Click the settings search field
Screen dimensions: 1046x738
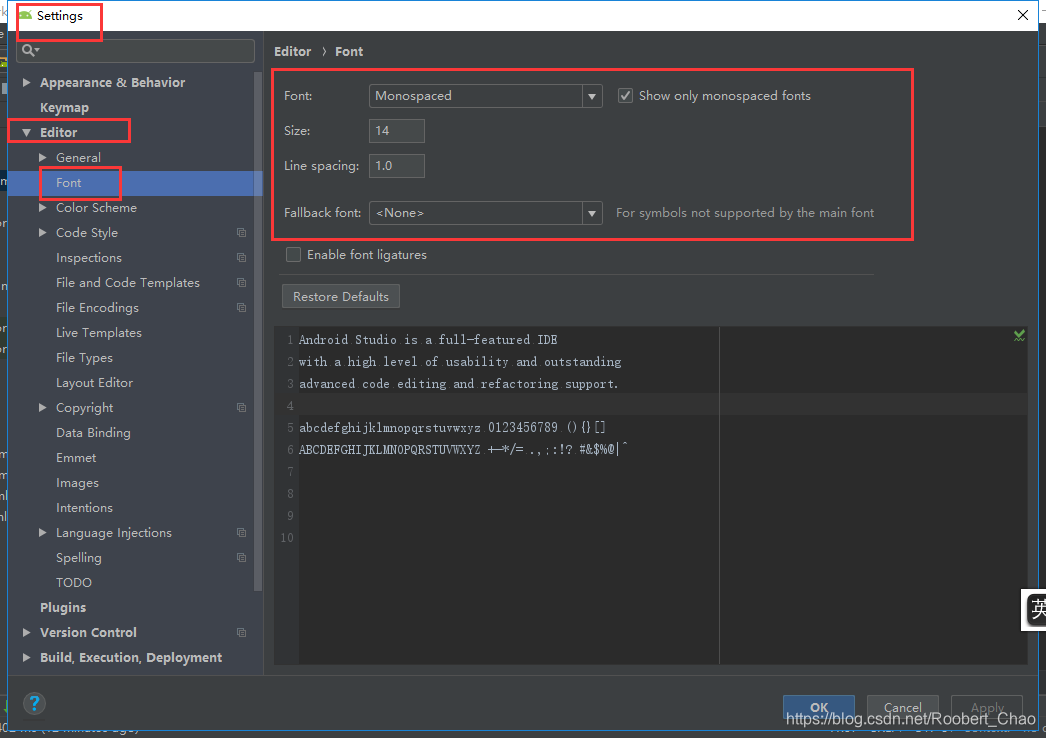[137, 51]
